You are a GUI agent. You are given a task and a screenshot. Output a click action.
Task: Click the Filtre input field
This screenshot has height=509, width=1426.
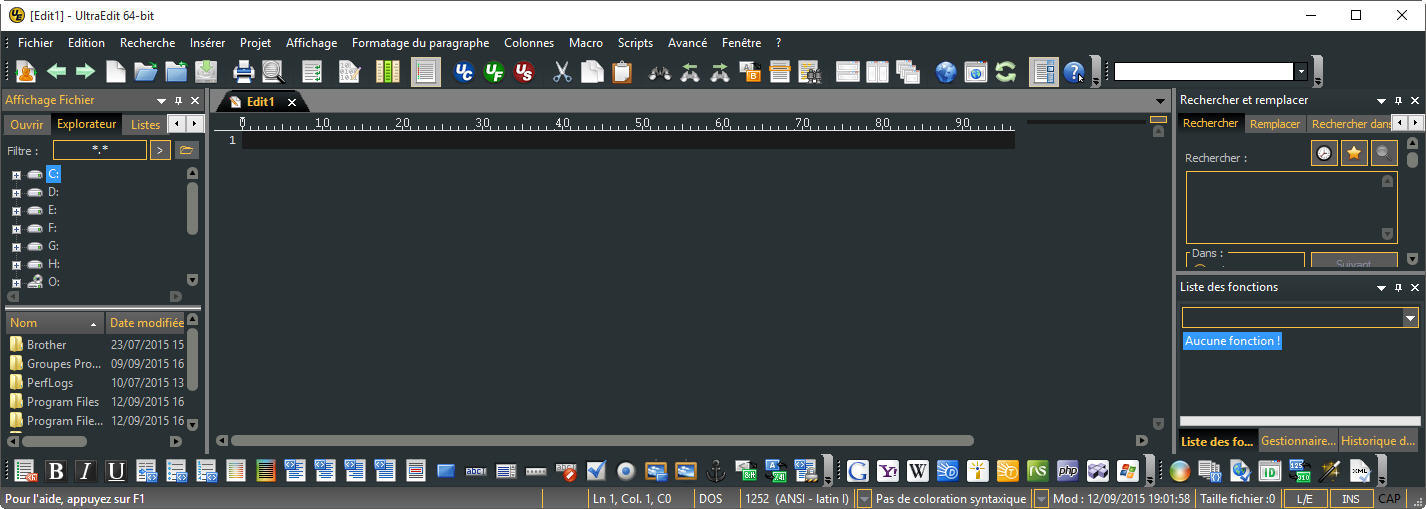click(100, 150)
